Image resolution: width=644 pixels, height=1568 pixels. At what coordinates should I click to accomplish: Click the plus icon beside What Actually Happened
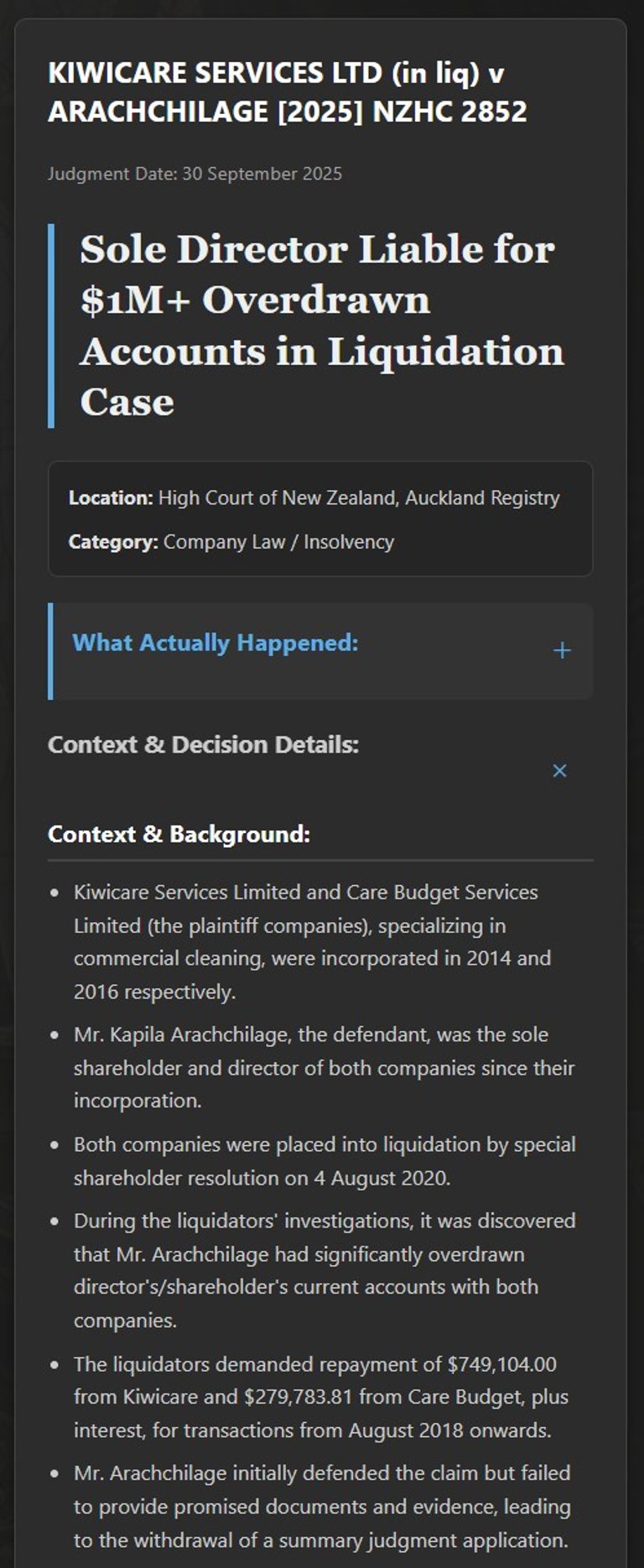(x=562, y=651)
